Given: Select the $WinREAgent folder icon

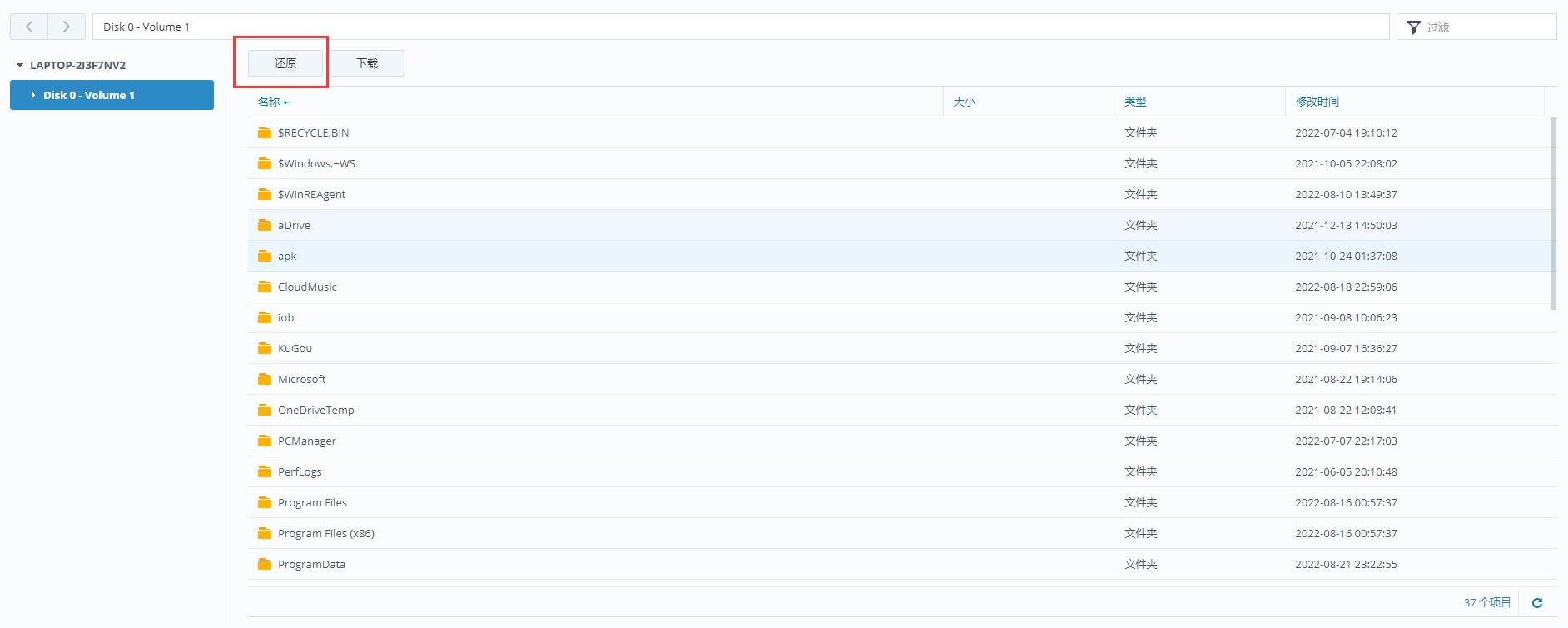Looking at the screenshot, I should point(265,194).
